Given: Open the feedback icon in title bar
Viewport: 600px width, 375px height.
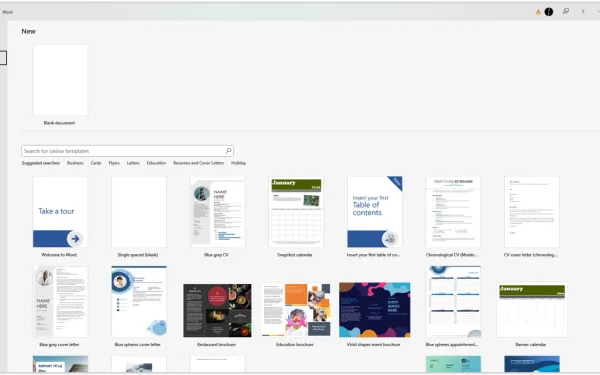Looking at the screenshot, I should (x=566, y=12).
